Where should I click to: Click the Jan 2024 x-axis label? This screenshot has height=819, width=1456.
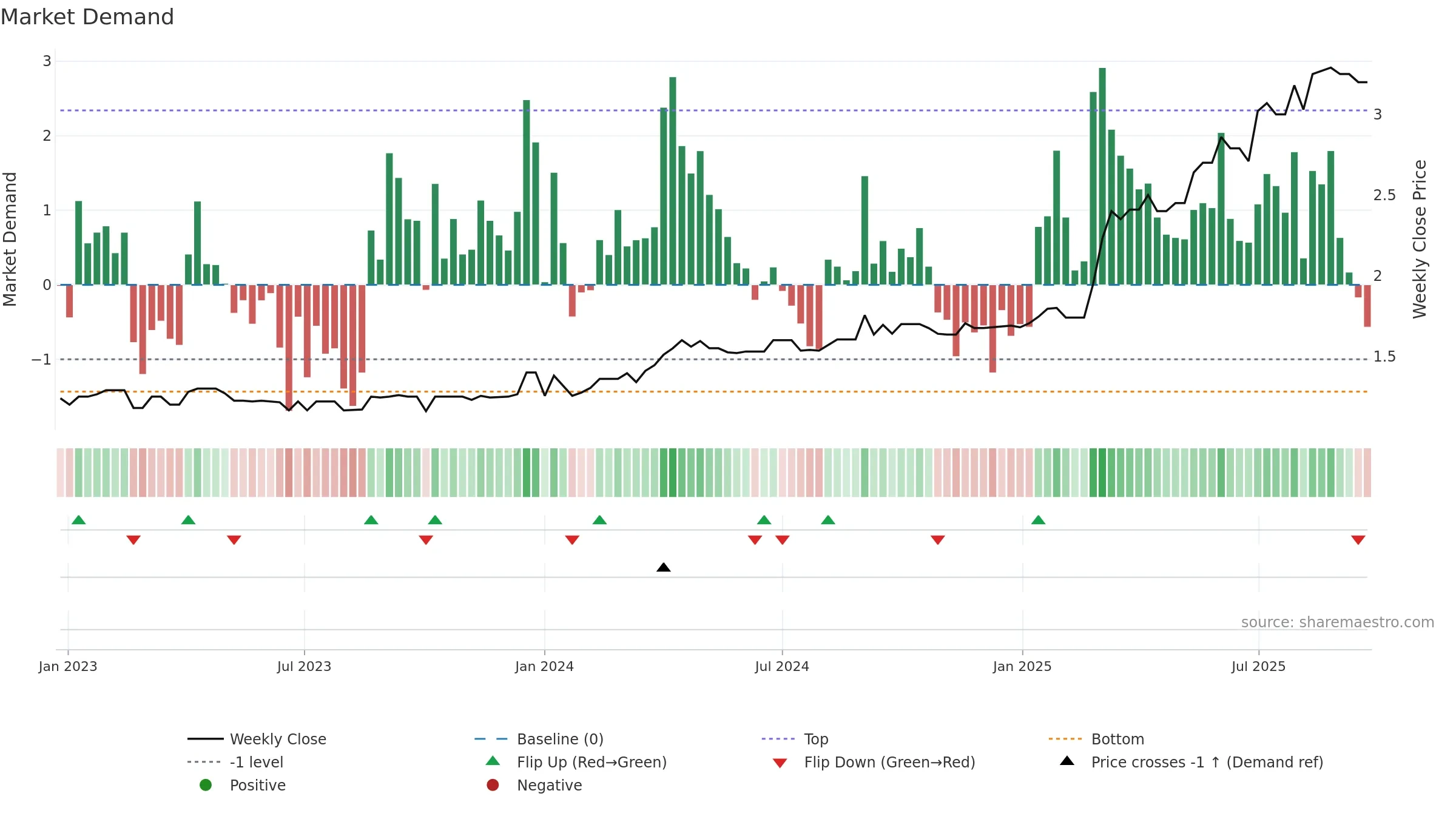544,666
